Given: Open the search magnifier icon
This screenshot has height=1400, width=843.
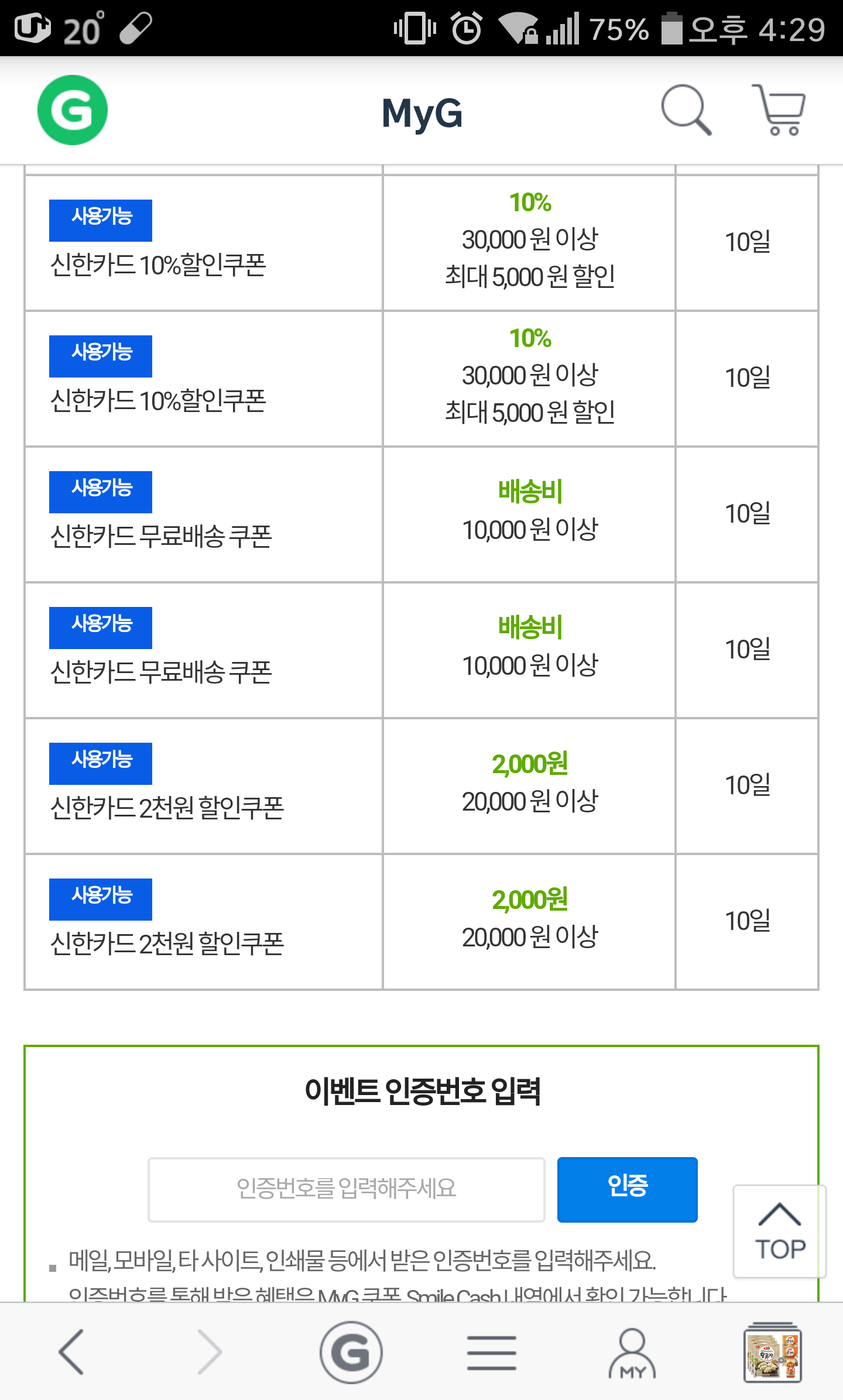Looking at the screenshot, I should pos(686,110).
